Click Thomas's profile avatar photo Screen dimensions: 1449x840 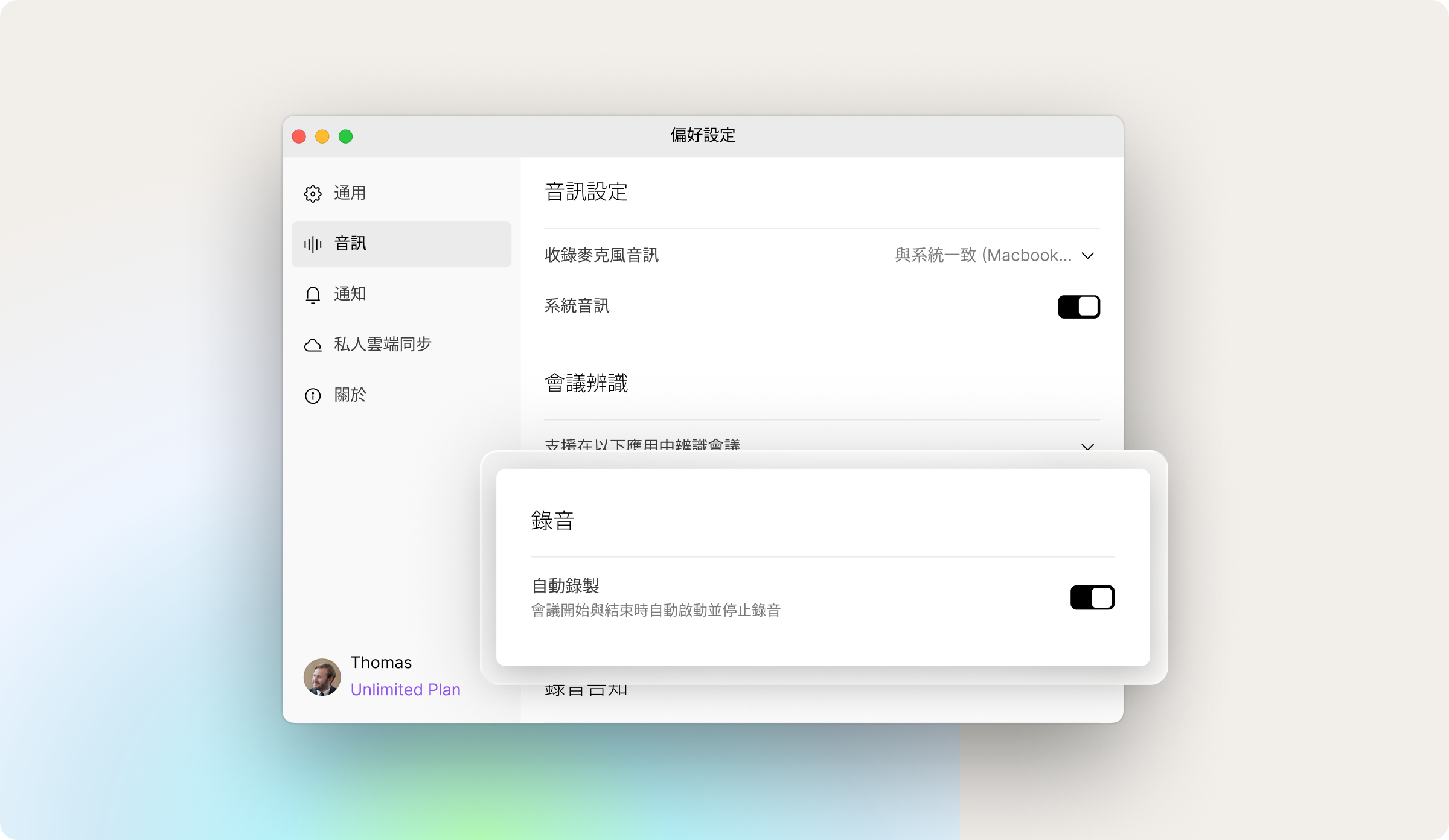[x=322, y=676]
